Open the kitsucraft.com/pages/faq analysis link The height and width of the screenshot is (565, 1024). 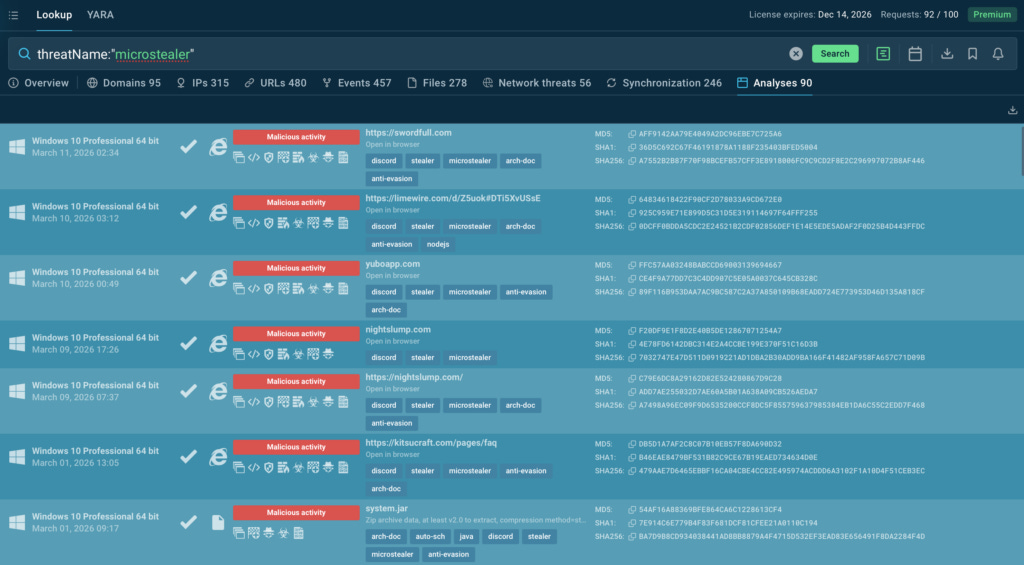tap(431, 443)
